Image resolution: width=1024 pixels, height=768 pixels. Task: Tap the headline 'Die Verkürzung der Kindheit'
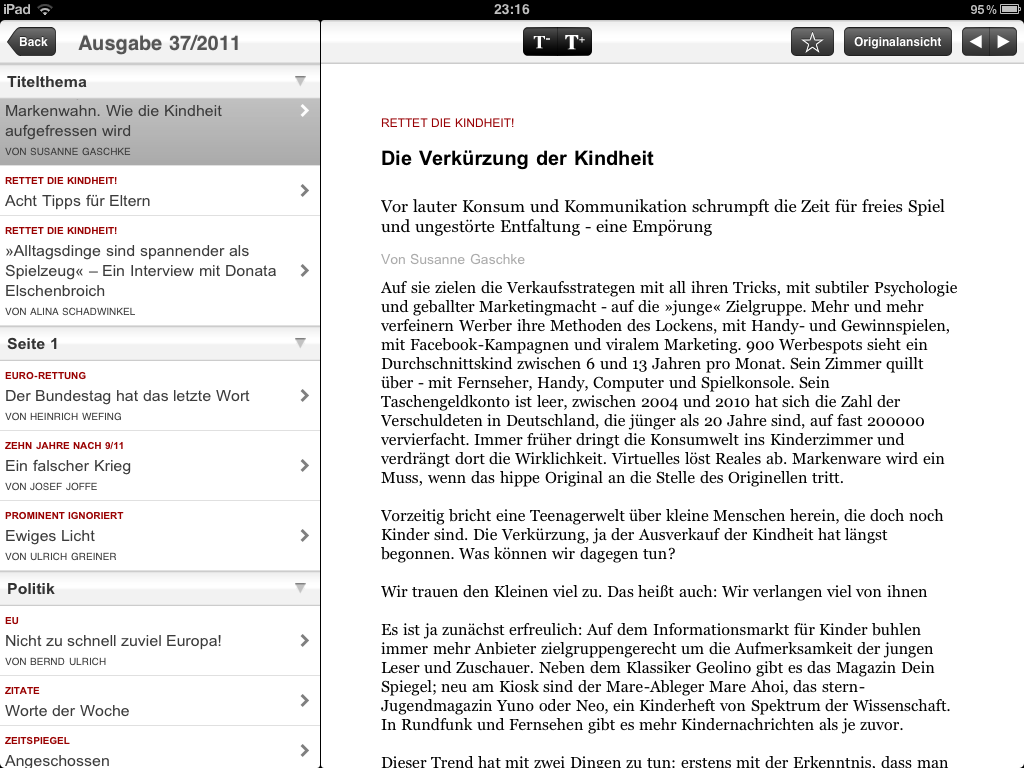click(x=517, y=159)
